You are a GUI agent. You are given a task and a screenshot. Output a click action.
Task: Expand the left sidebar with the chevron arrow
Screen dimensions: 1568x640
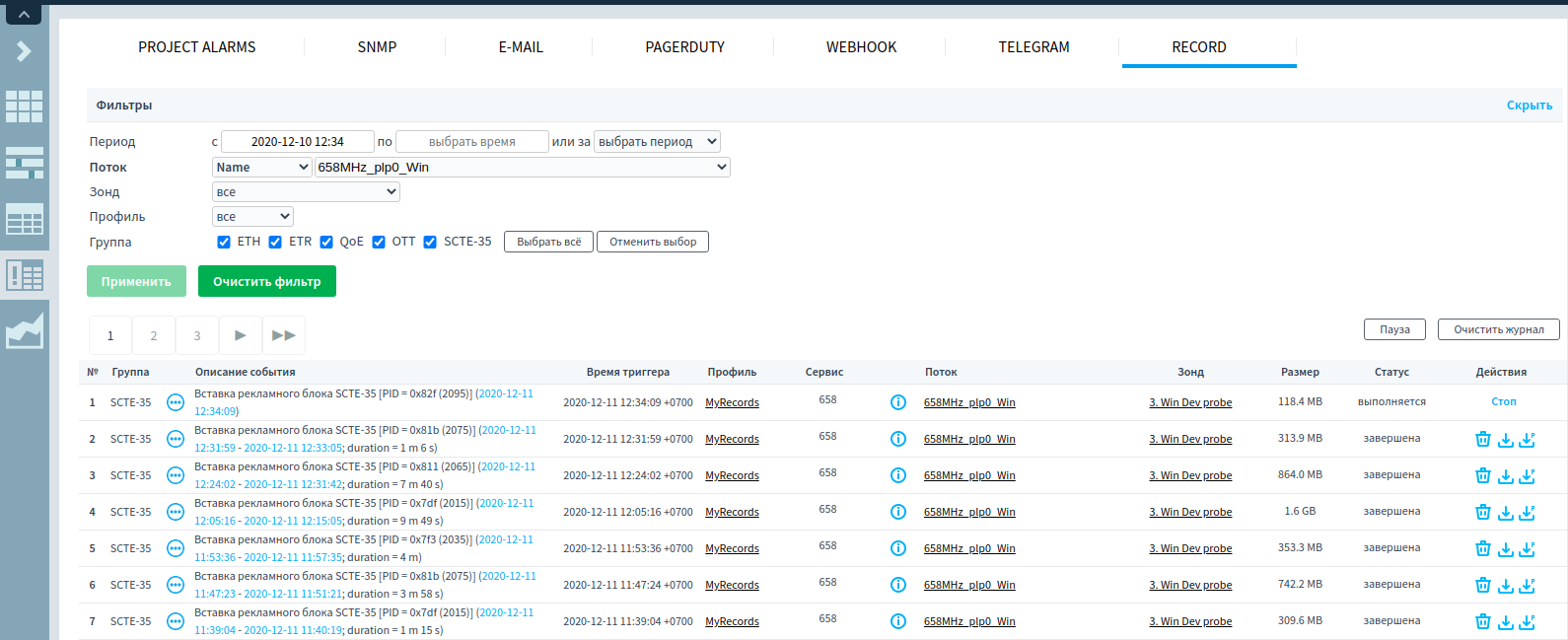pos(24,51)
